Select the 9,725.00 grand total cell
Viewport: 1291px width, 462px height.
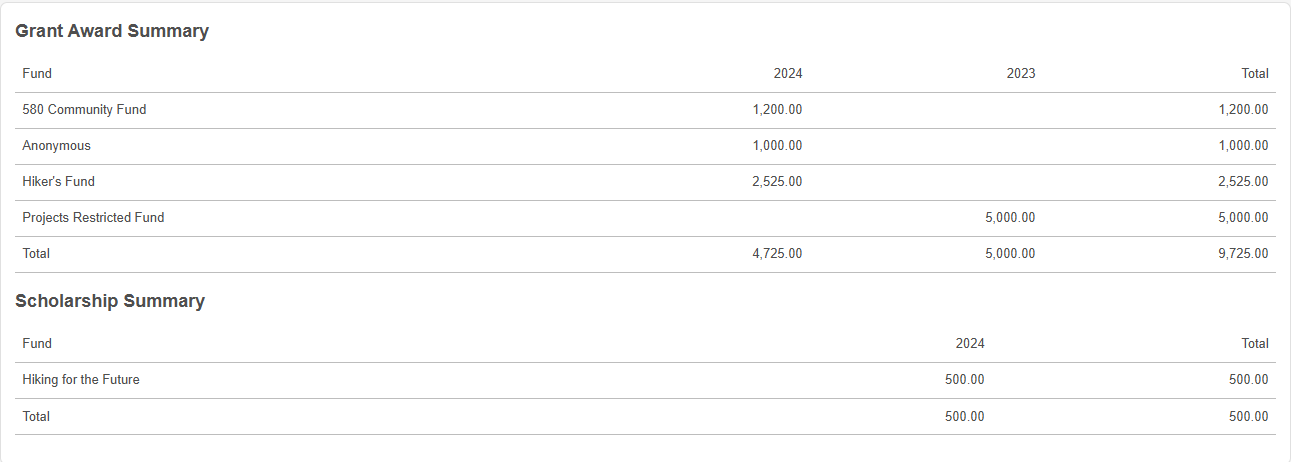[x=1244, y=254]
